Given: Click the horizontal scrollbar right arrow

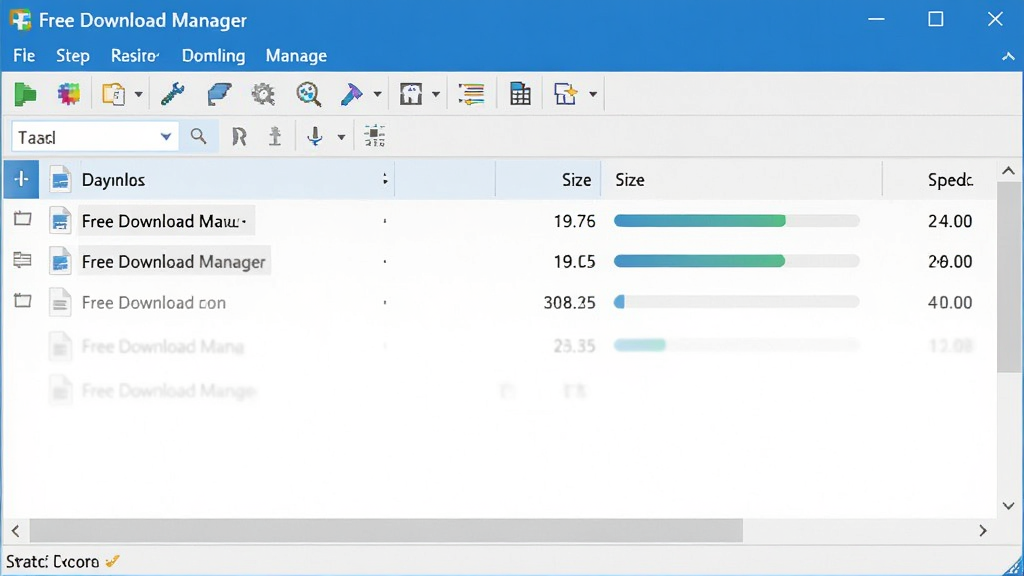Looking at the screenshot, I should pos(983,531).
